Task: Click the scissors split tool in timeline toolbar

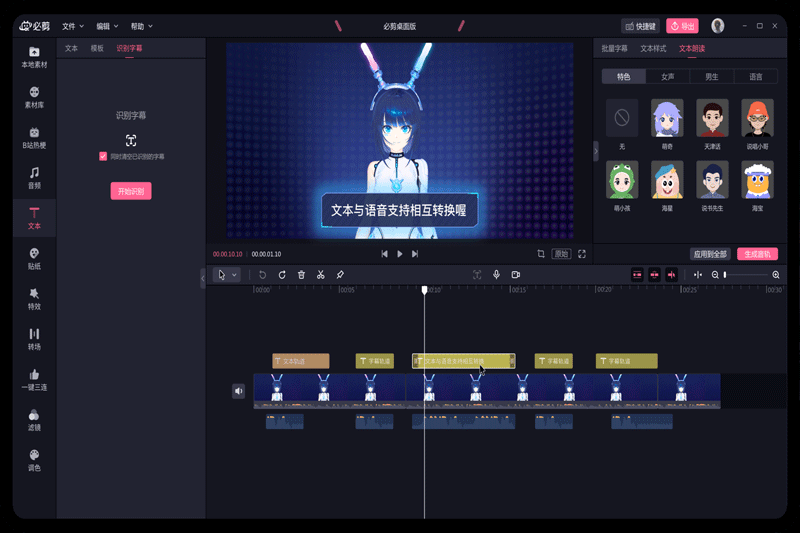Action: (320, 274)
